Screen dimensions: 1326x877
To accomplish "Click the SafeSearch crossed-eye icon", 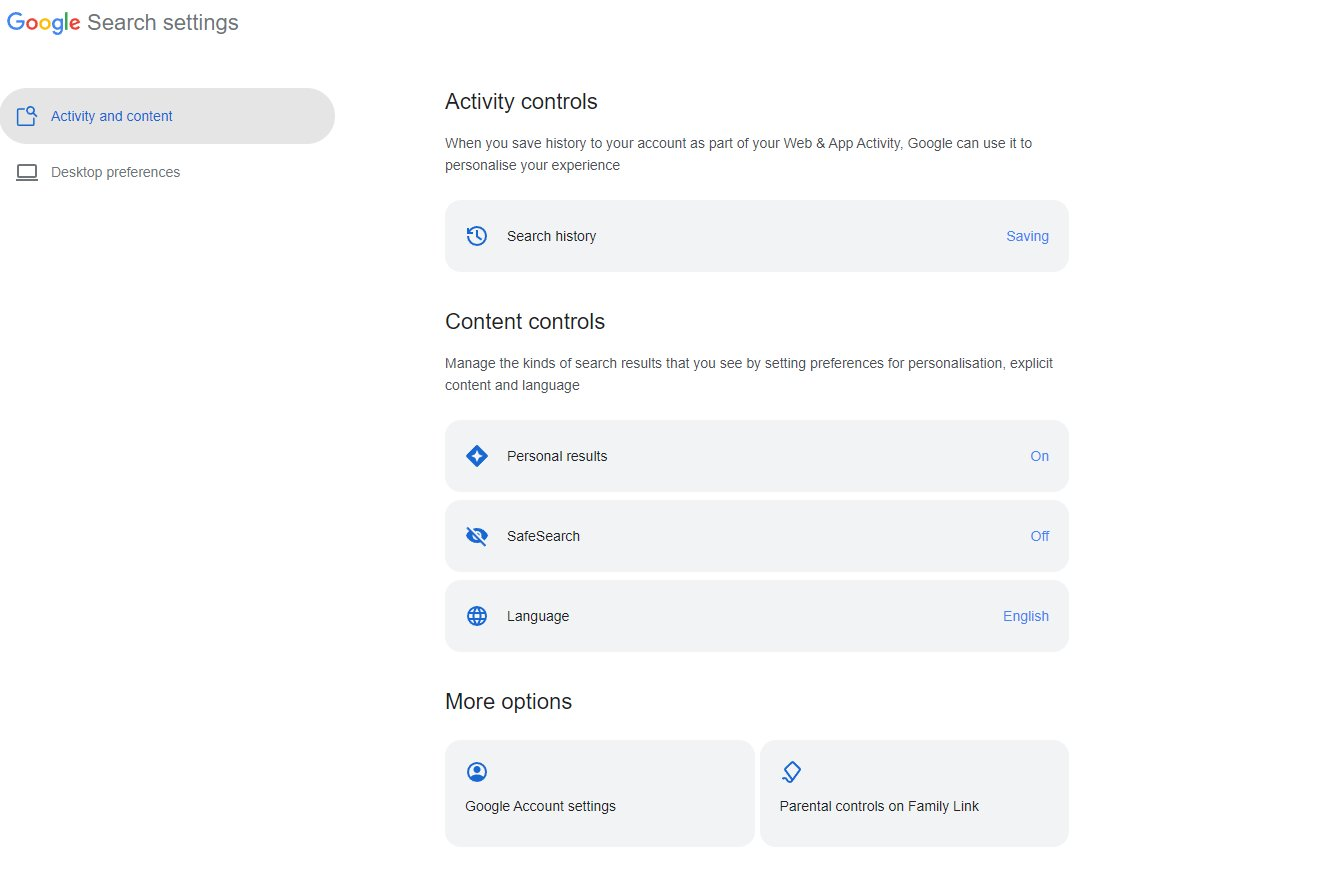I will 477,536.
